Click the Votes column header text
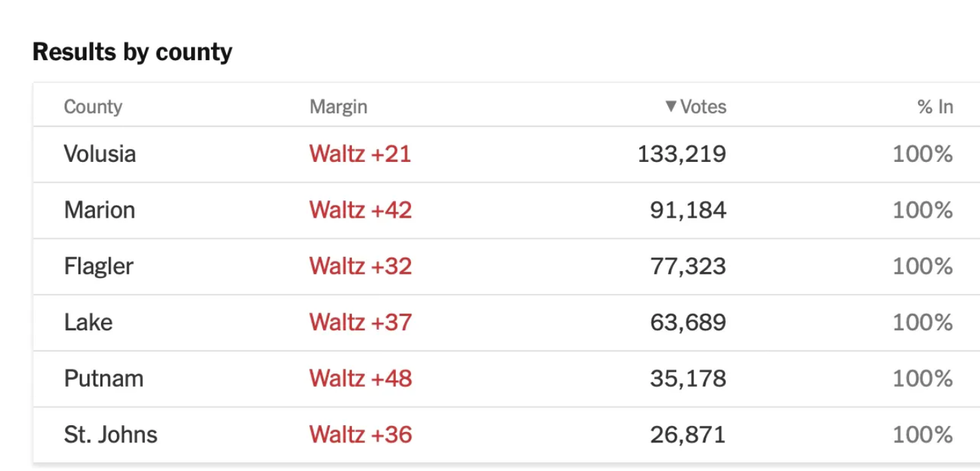 click(703, 107)
